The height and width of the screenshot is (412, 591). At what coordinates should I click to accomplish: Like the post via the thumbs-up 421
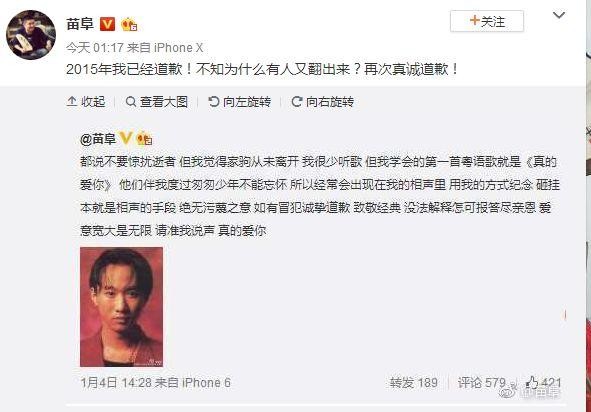(x=543, y=383)
